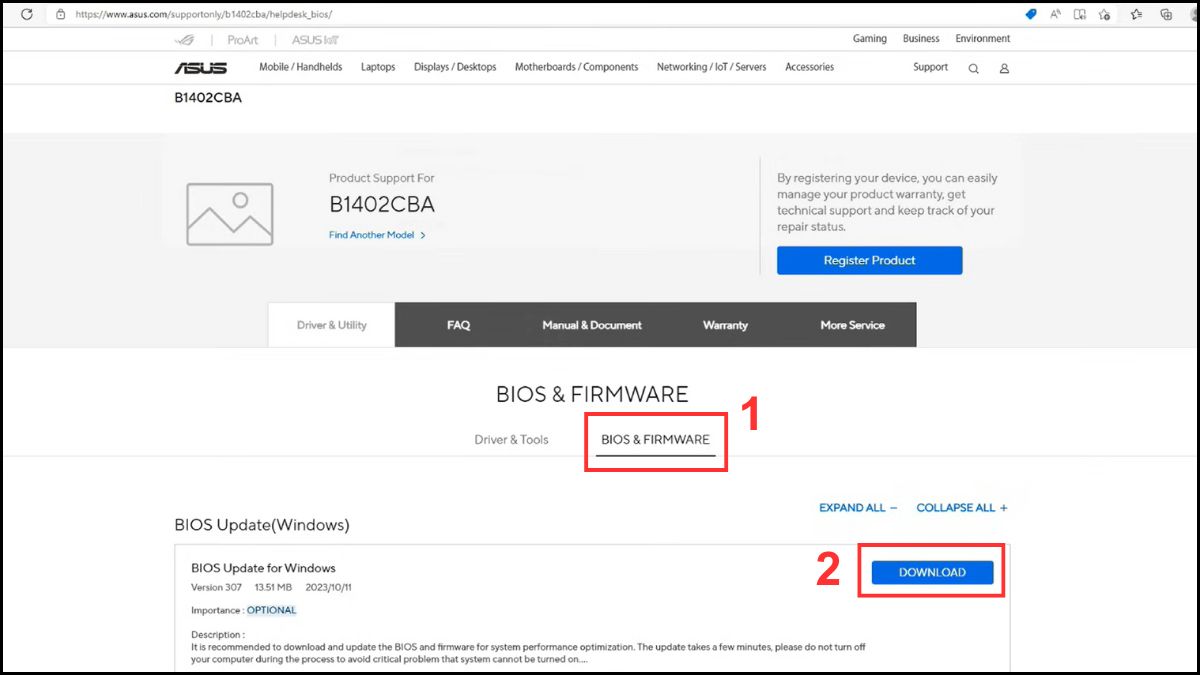
Task: Switch to the FAQ tab
Action: coord(458,325)
